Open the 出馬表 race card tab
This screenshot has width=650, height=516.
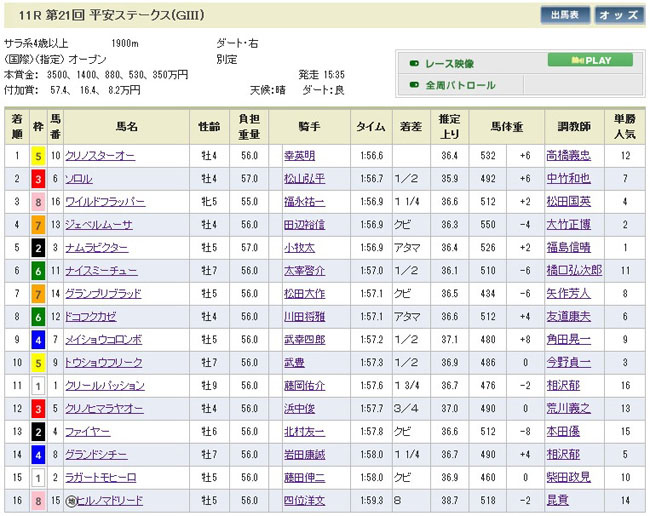pos(565,15)
